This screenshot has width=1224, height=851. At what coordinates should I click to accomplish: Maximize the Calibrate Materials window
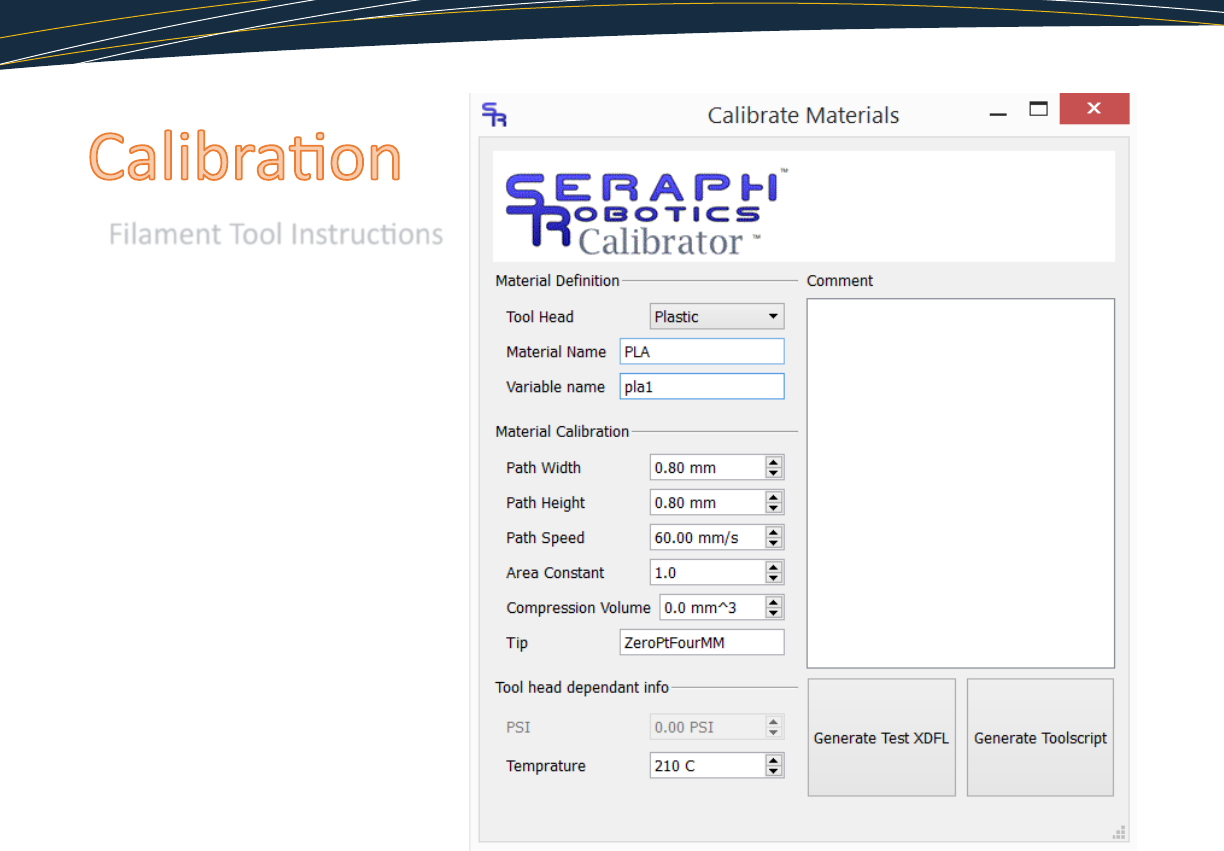pos(1039,109)
